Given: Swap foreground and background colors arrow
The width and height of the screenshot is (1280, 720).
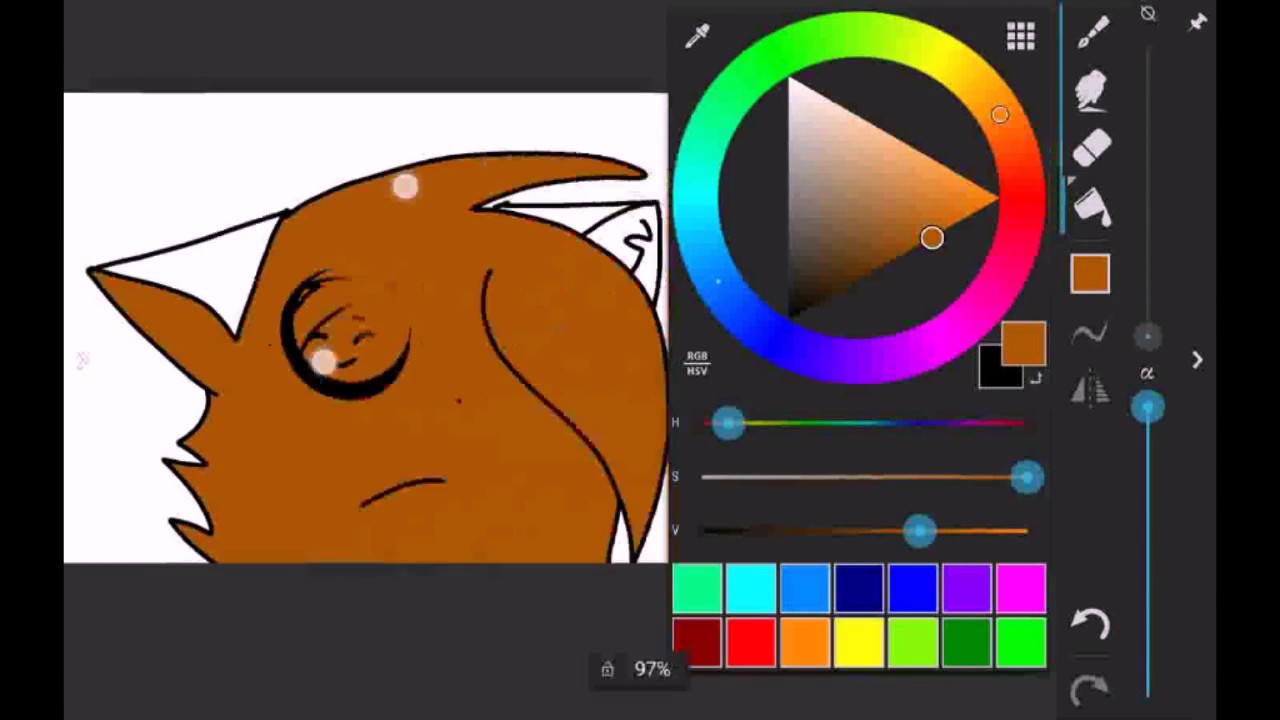Looking at the screenshot, I should pyautogui.click(x=1036, y=378).
